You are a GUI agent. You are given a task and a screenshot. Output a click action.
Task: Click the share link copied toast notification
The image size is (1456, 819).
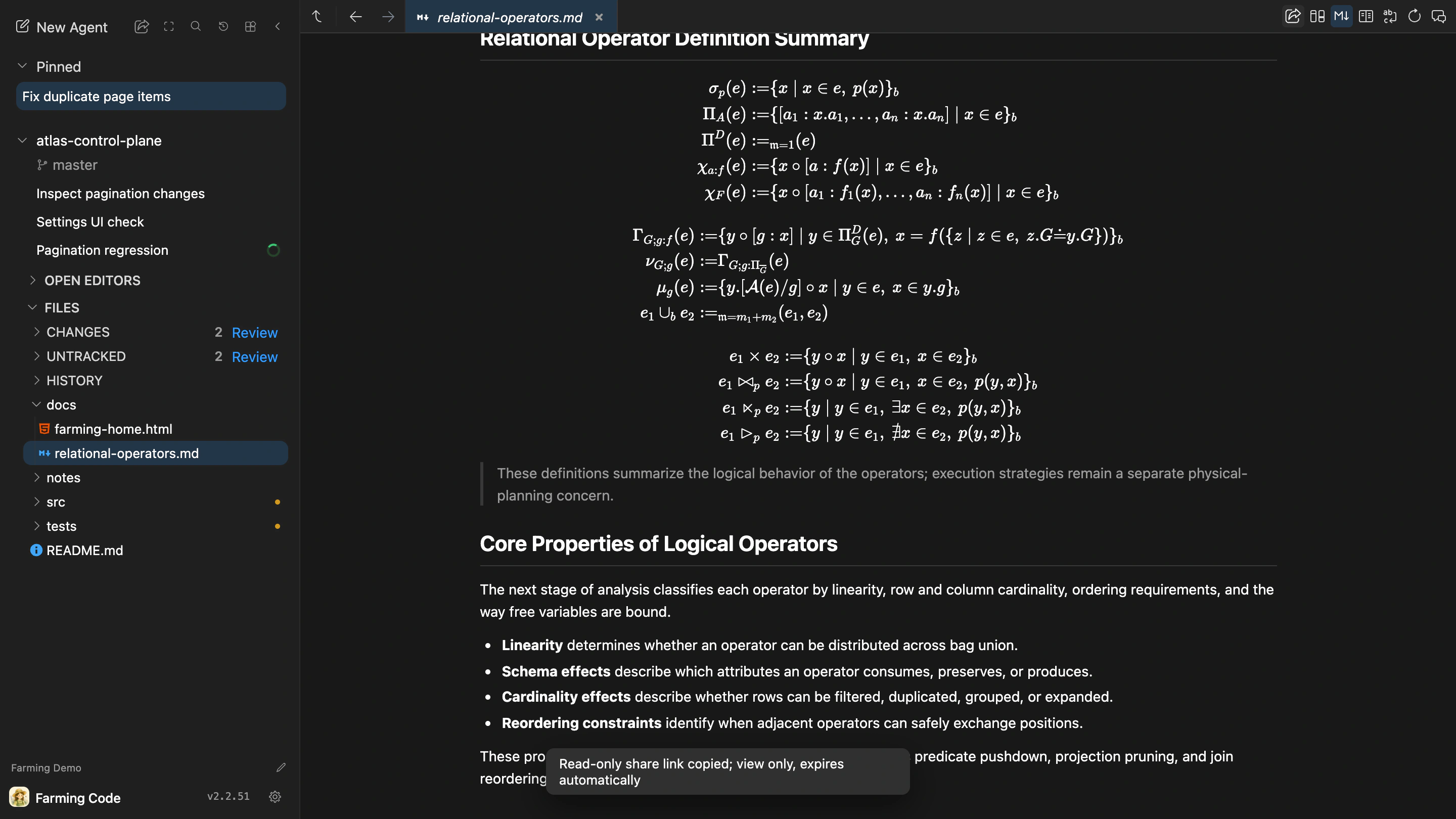[727, 771]
